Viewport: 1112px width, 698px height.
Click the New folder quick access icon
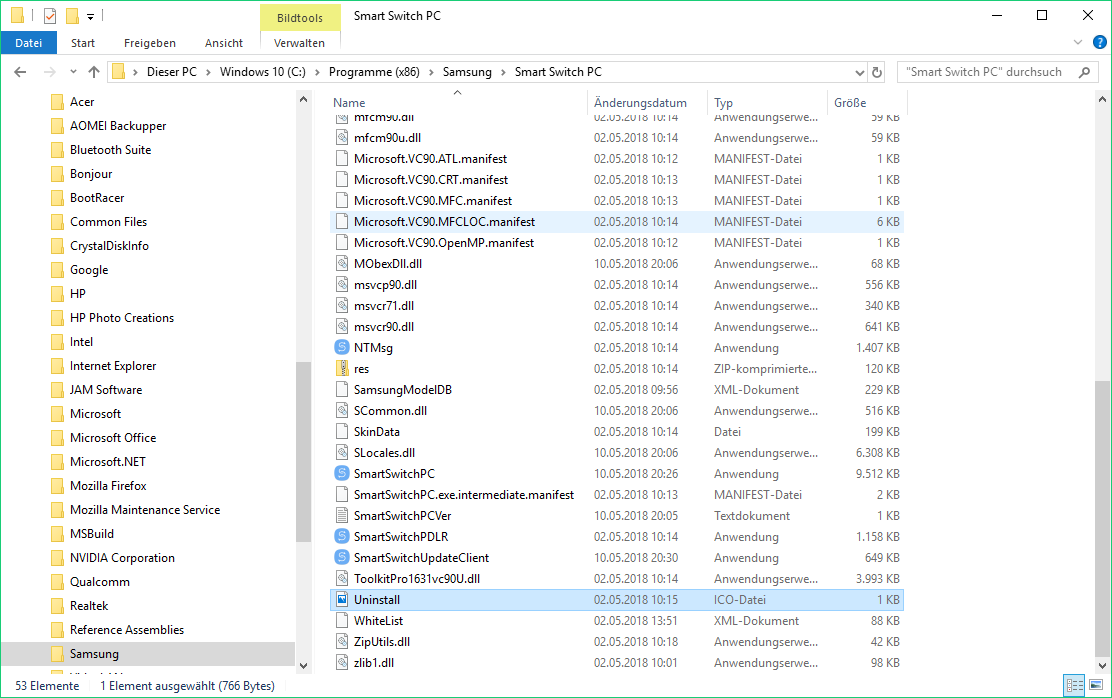click(72, 16)
